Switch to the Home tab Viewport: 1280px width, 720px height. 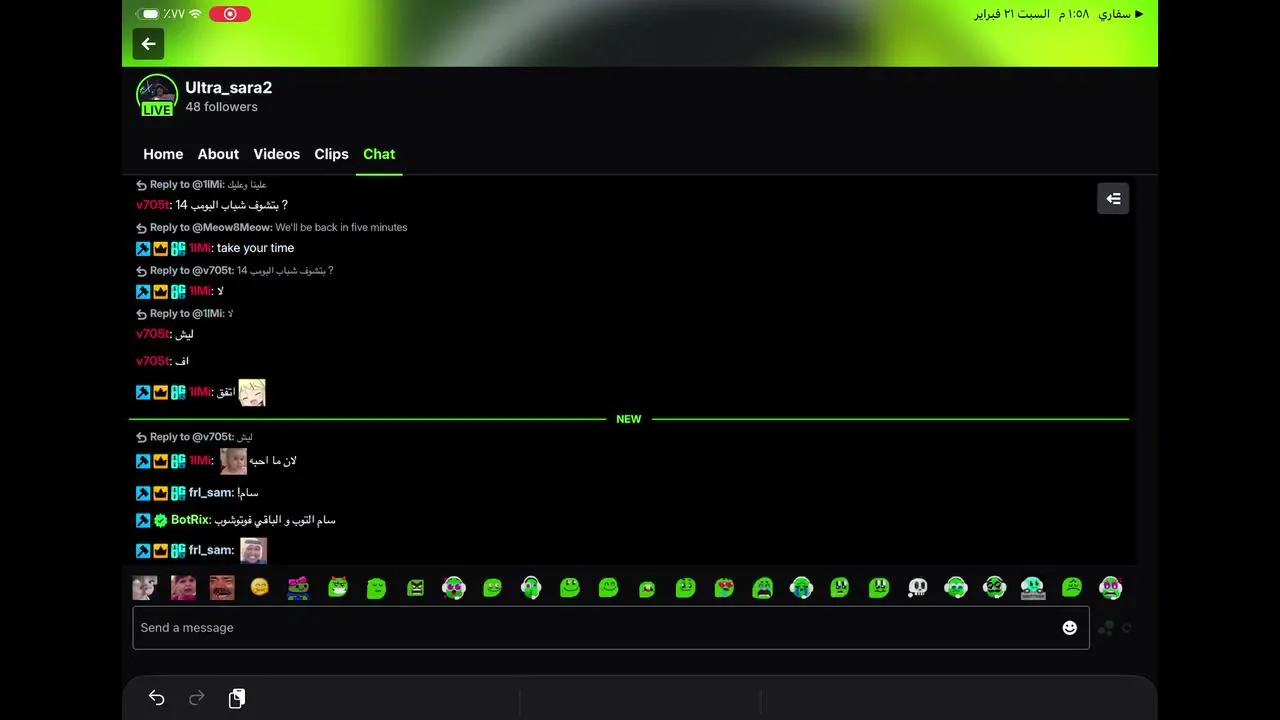163,154
